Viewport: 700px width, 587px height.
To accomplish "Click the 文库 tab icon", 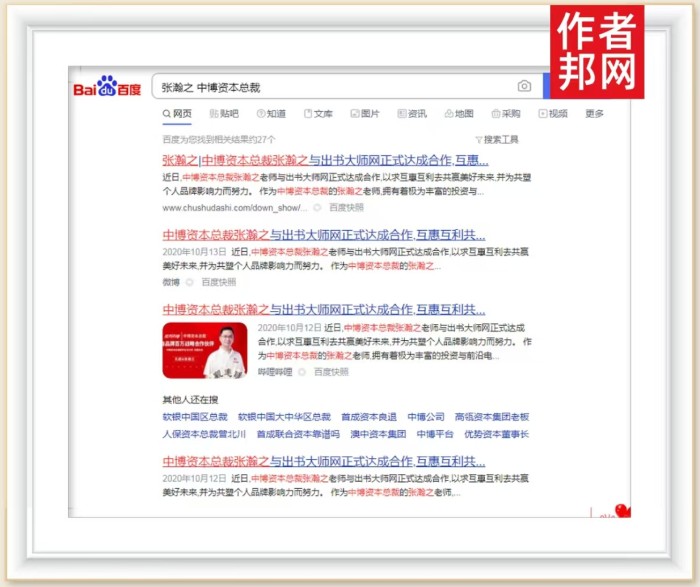I will click(x=308, y=114).
